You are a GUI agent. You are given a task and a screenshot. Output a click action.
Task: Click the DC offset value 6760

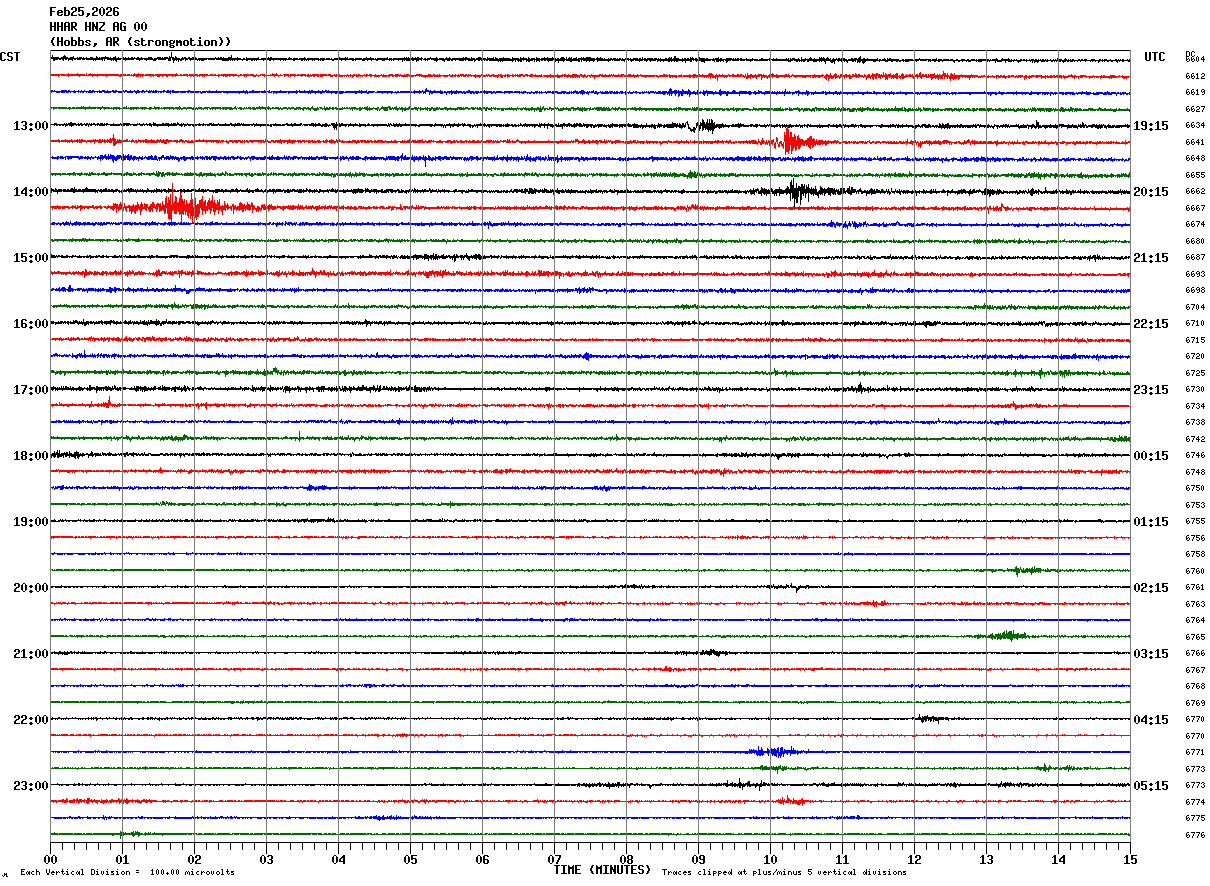click(1195, 571)
